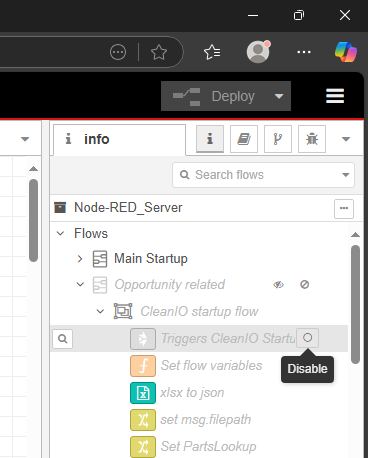
Task: Click the Deploy button
Action: click(x=214, y=96)
